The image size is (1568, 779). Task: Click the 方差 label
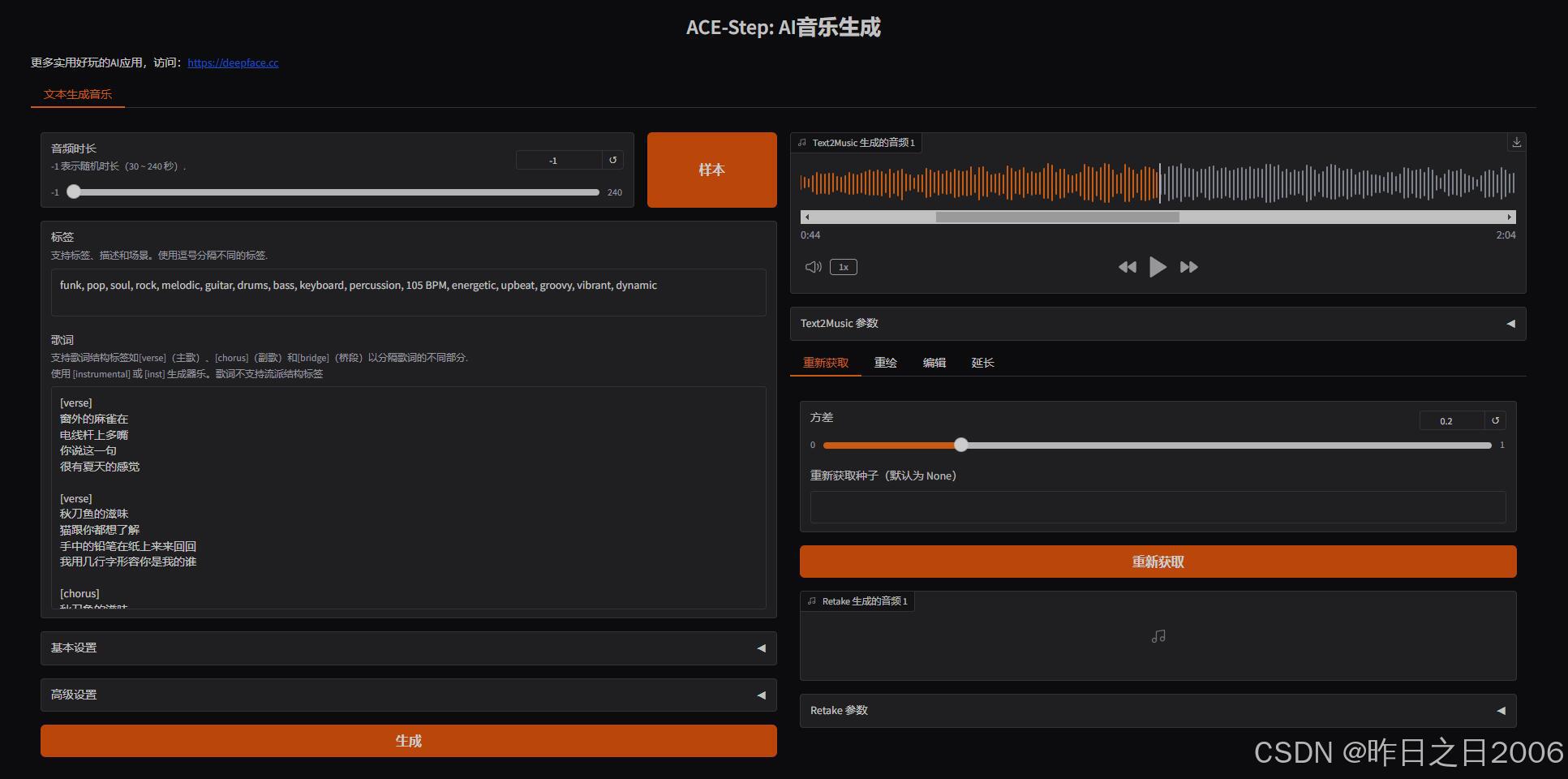pos(822,417)
